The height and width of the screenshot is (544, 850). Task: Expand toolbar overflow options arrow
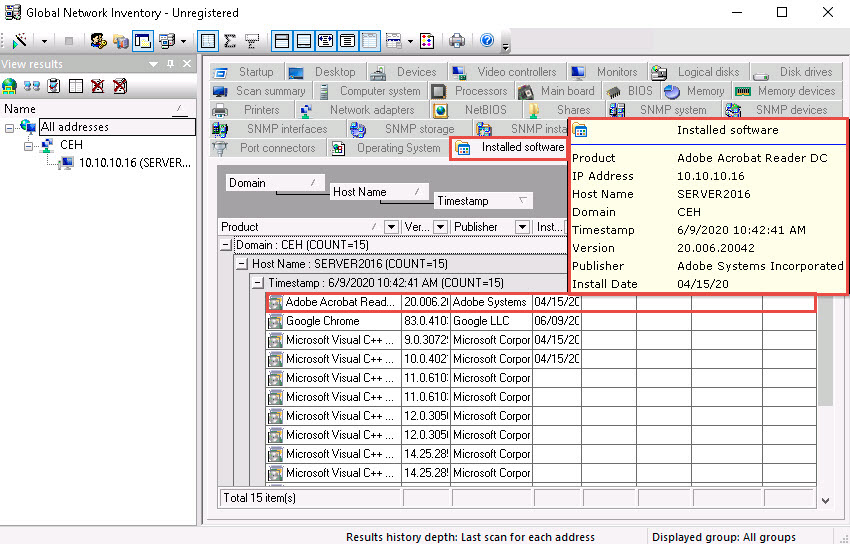click(505, 46)
